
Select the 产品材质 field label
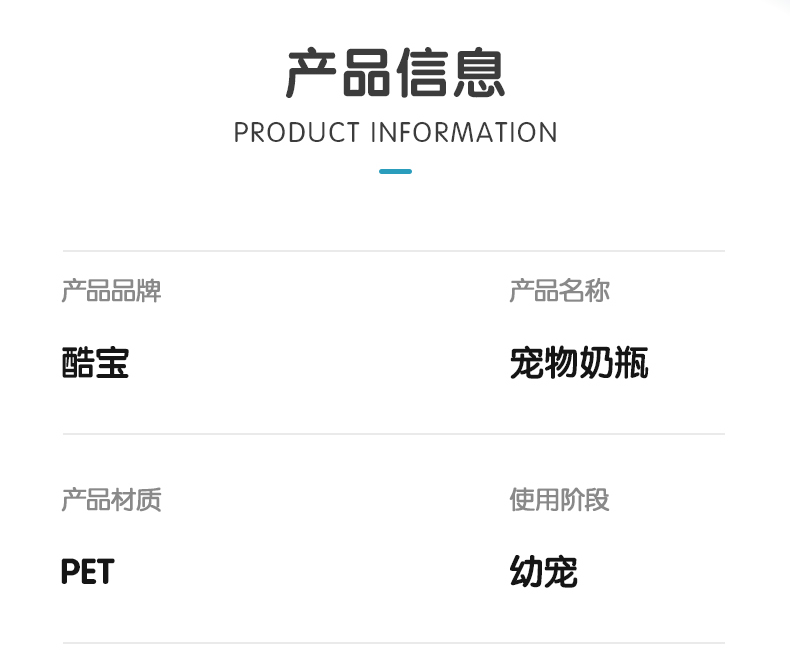coord(111,499)
